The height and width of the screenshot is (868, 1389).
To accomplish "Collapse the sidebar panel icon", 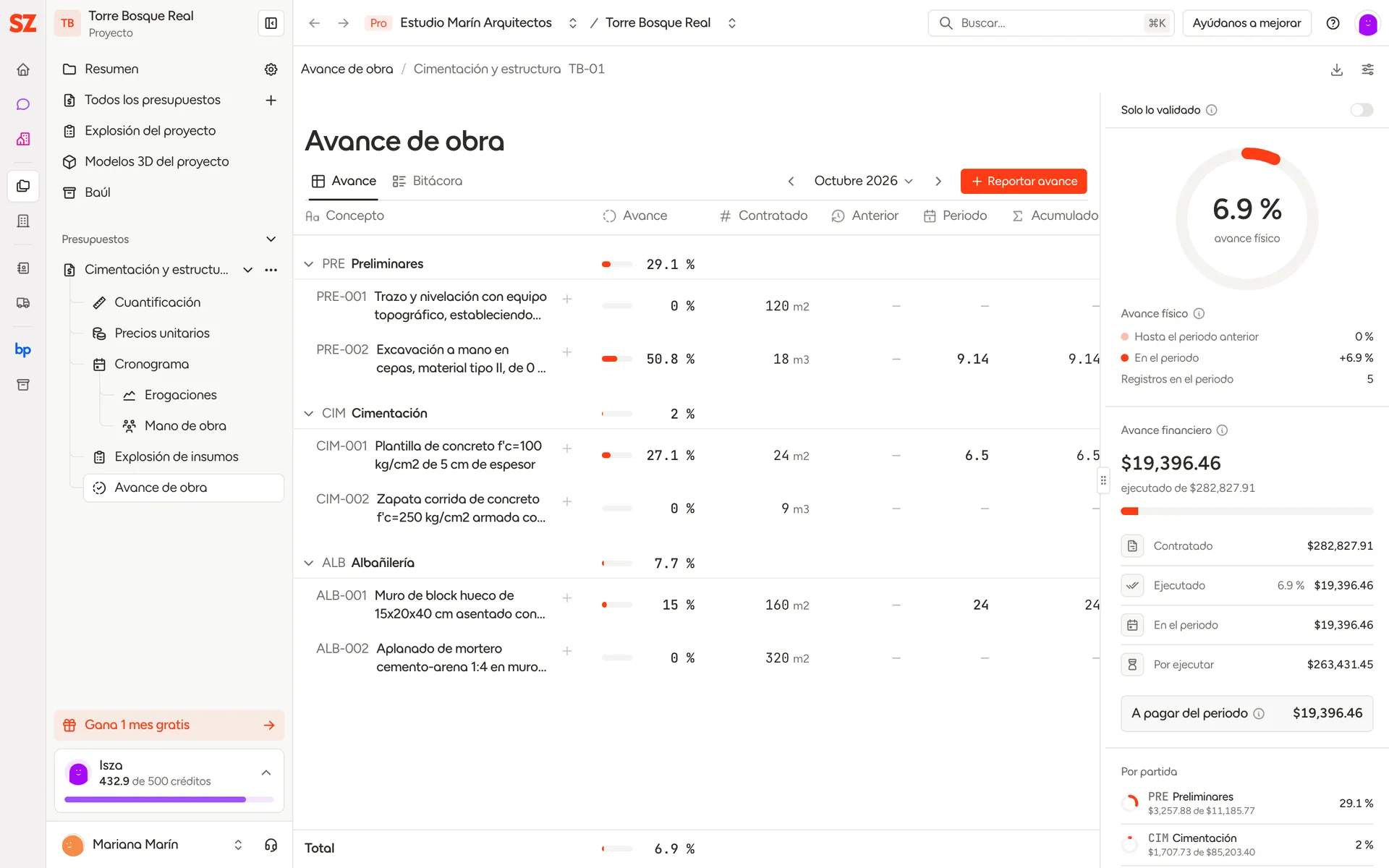I will click(x=271, y=23).
